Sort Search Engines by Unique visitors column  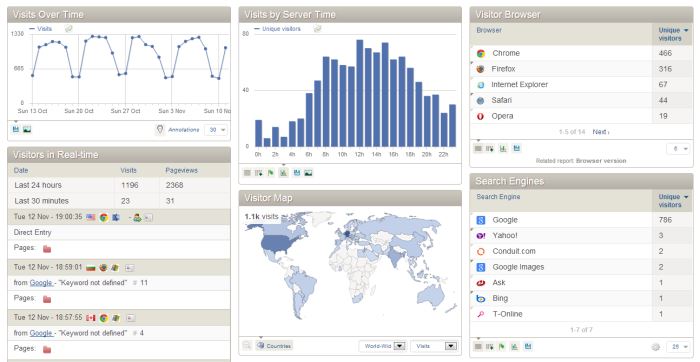coord(673,201)
